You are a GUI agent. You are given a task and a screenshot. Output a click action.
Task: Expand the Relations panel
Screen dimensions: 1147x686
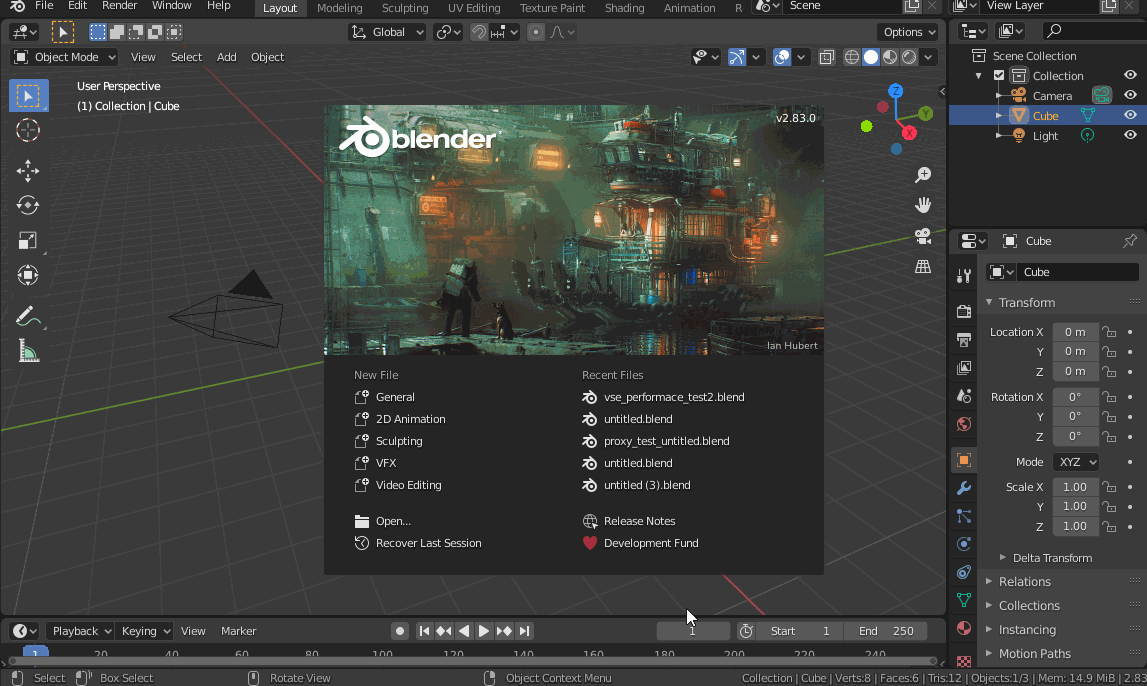(x=1025, y=582)
